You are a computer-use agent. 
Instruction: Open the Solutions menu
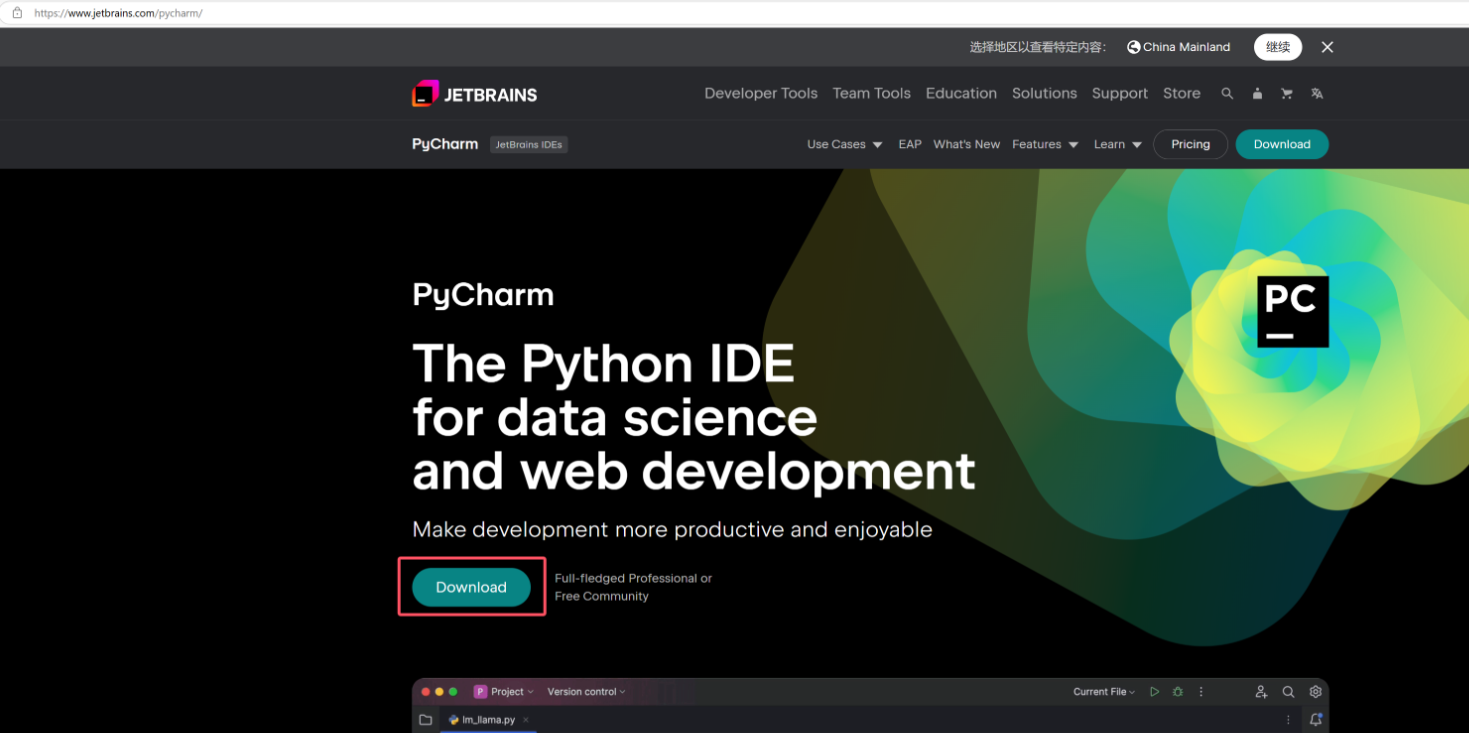click(1044, 93)
